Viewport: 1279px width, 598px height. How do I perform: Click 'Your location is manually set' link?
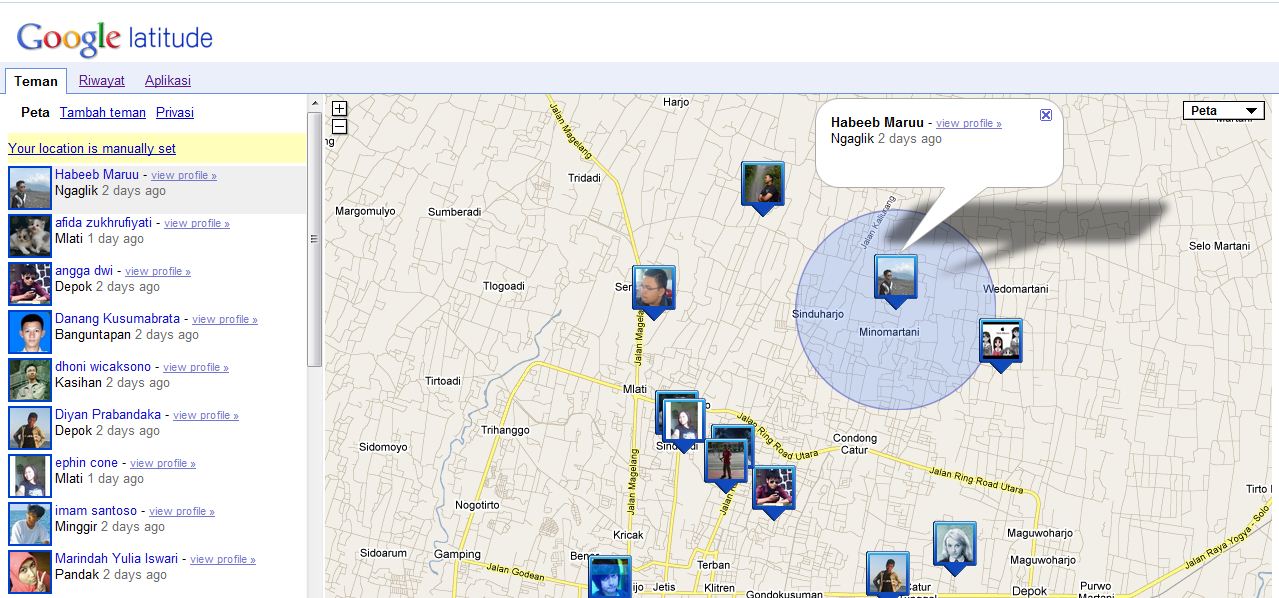(92, 149)
